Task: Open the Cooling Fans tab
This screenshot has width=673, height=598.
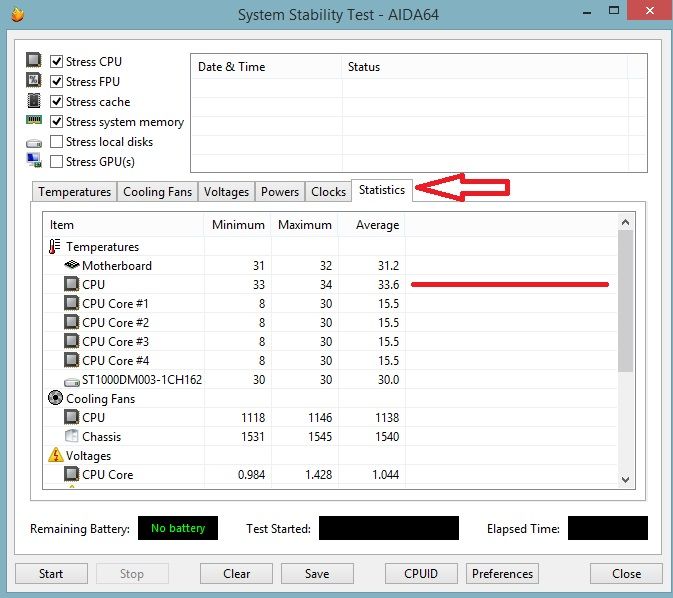Action: [157, 191]
